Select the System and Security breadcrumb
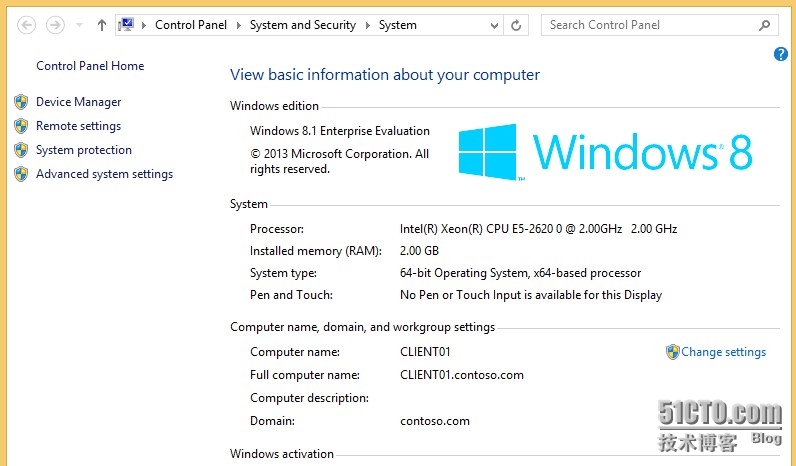The width and height of the screenshot is (796, 466). click(x=303, y=25)
